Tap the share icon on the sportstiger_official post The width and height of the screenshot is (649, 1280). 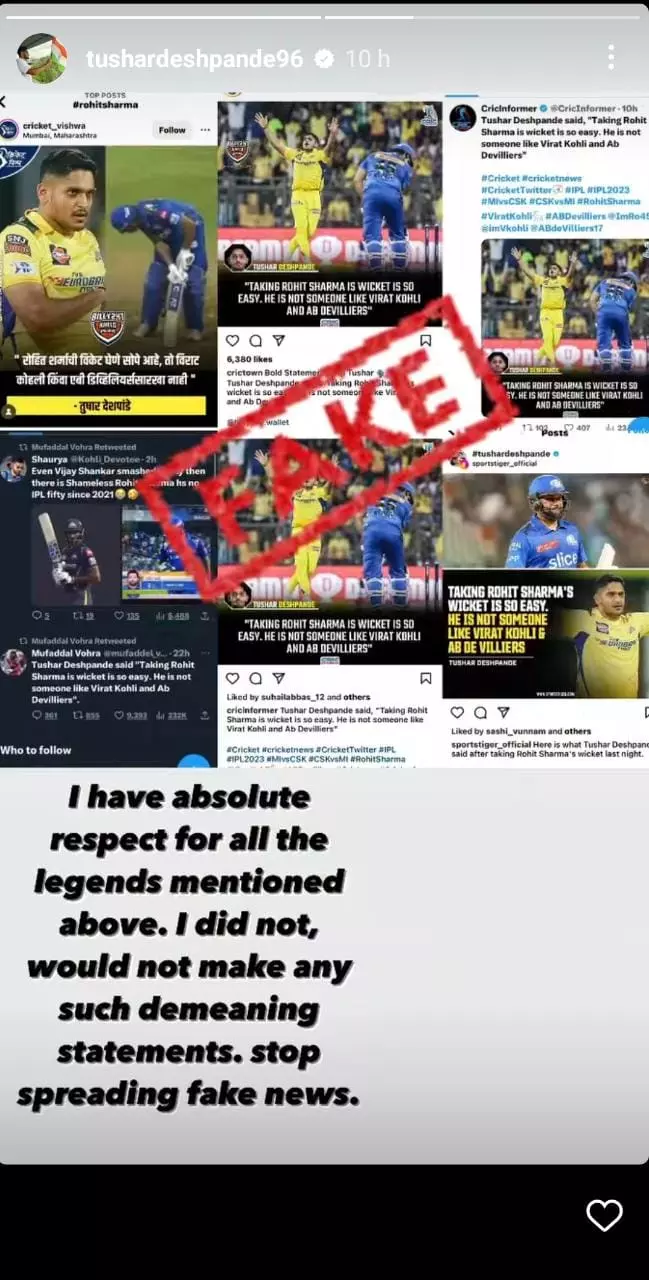pos(503,712)
